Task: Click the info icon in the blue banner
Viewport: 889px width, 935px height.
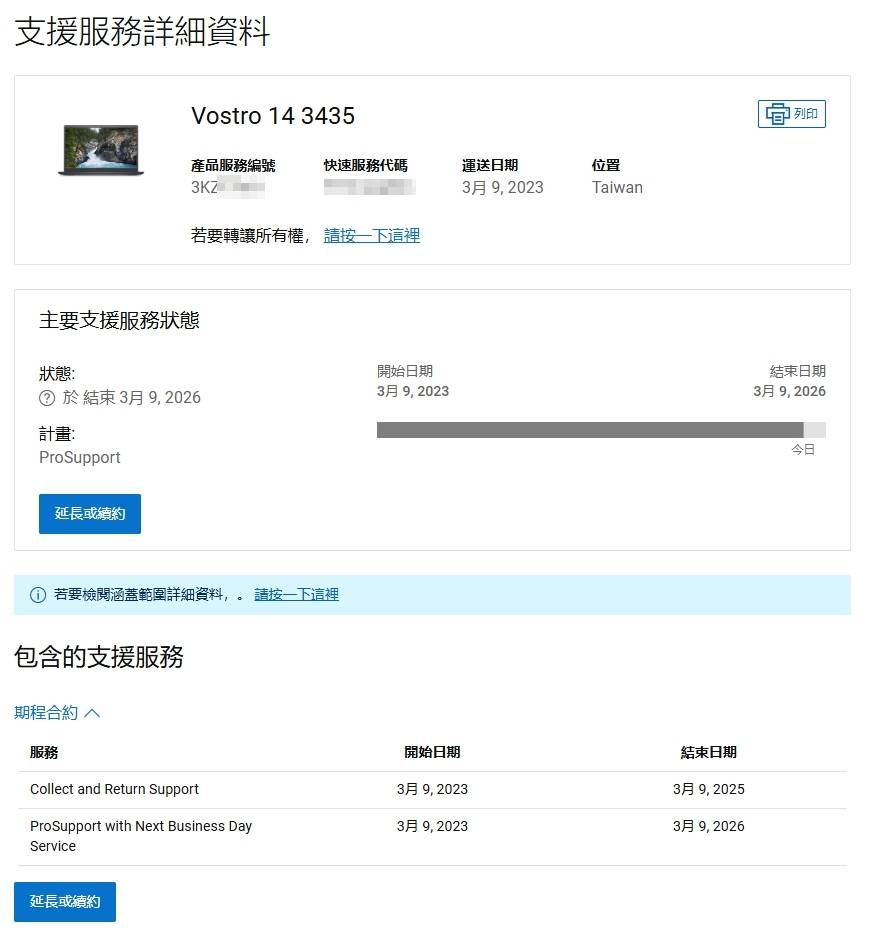Action: (38, 595)
